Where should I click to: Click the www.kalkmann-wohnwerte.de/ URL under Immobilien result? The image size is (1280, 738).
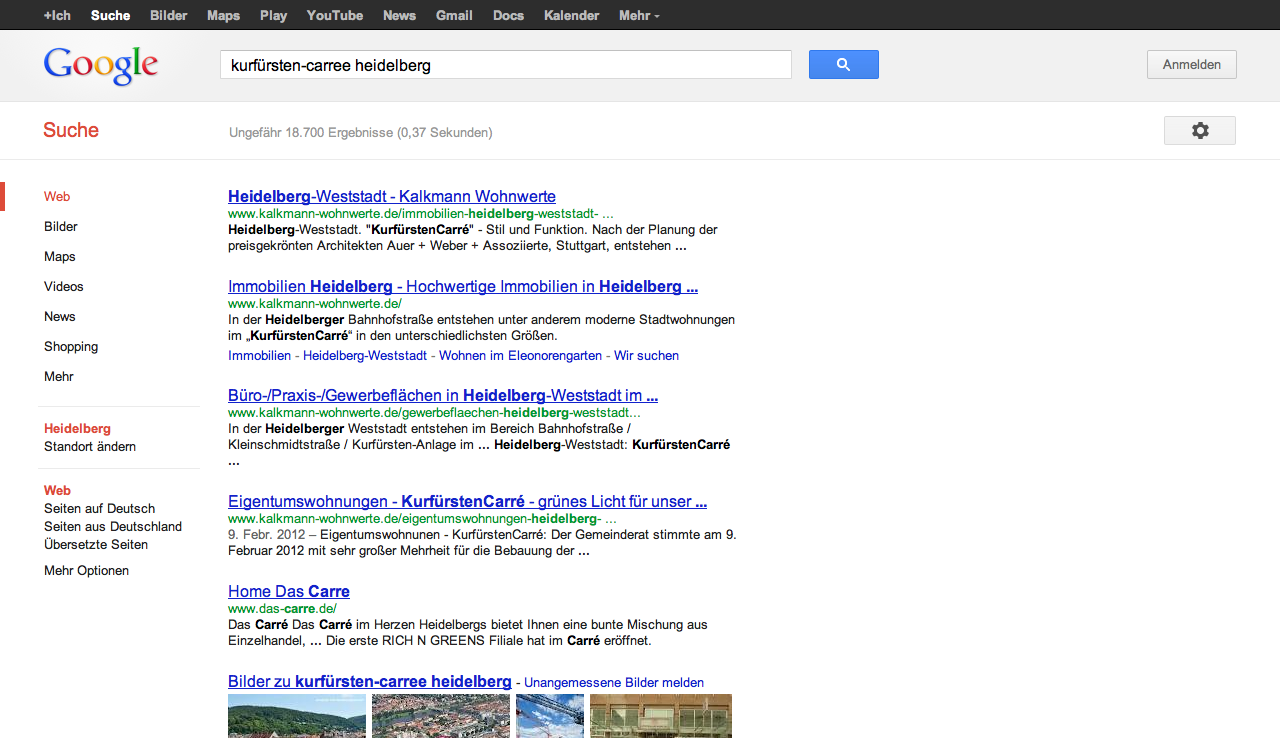[315, 303]
